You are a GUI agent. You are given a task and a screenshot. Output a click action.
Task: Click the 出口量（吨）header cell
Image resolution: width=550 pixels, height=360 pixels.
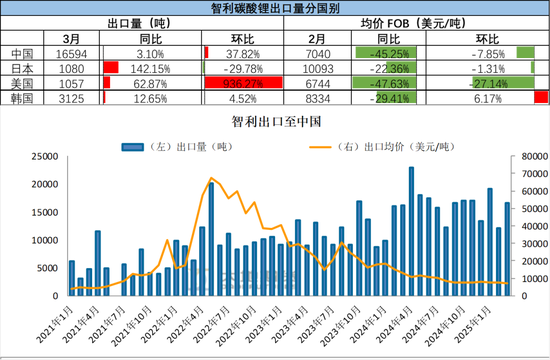(142, 23)
